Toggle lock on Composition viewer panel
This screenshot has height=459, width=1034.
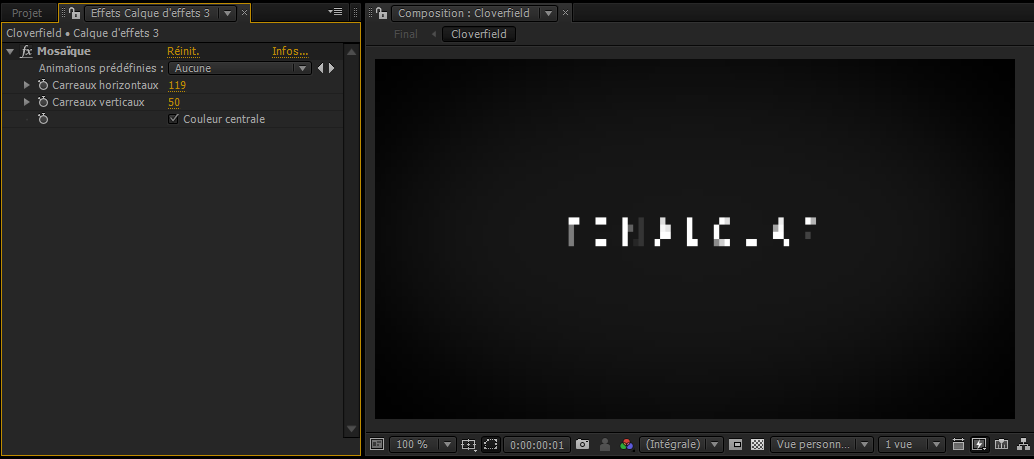click(380, 13)
